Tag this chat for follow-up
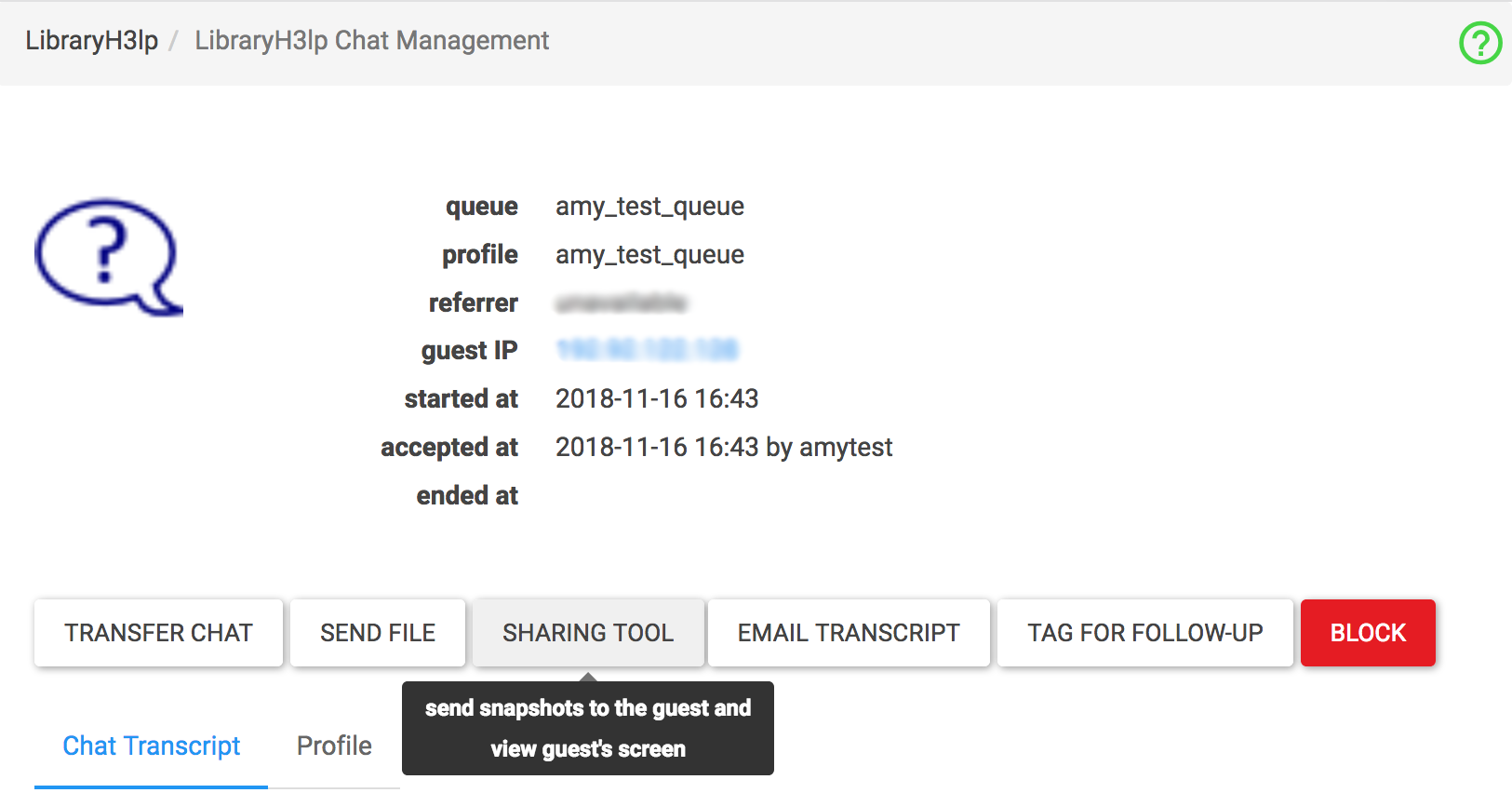This screenshot has width=1512, height=793. pyautogui.click(x=1145, y=633)
